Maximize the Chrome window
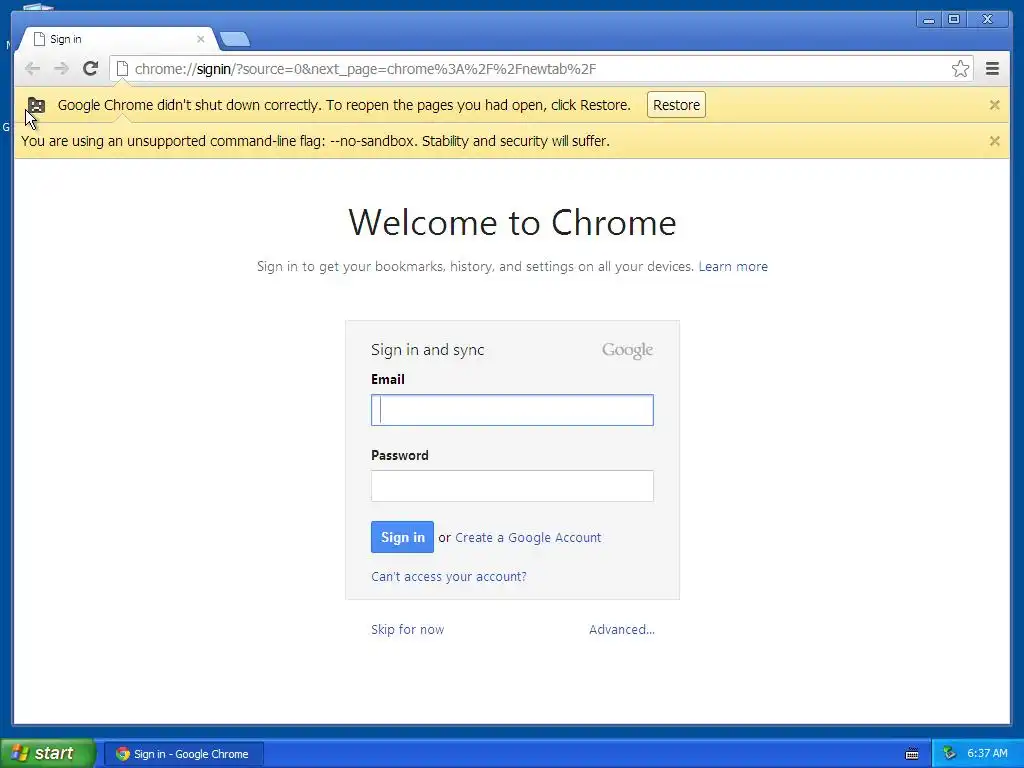 (x=953, y=20)
